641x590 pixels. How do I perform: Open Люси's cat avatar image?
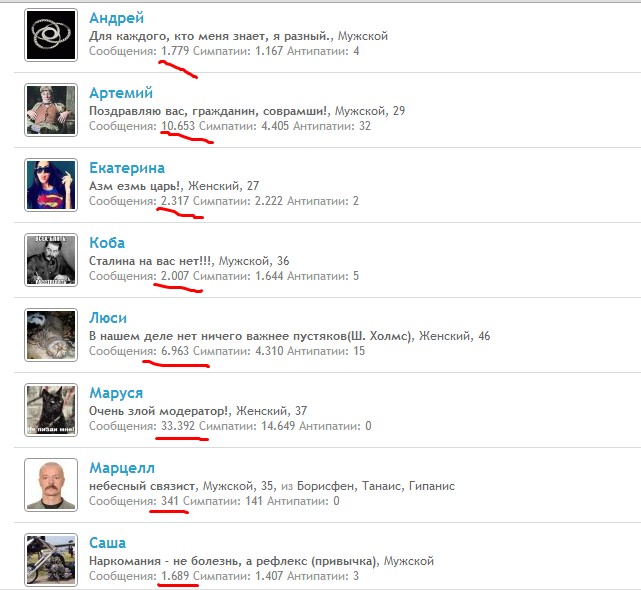pyautogui.click(x=51, y=335)
